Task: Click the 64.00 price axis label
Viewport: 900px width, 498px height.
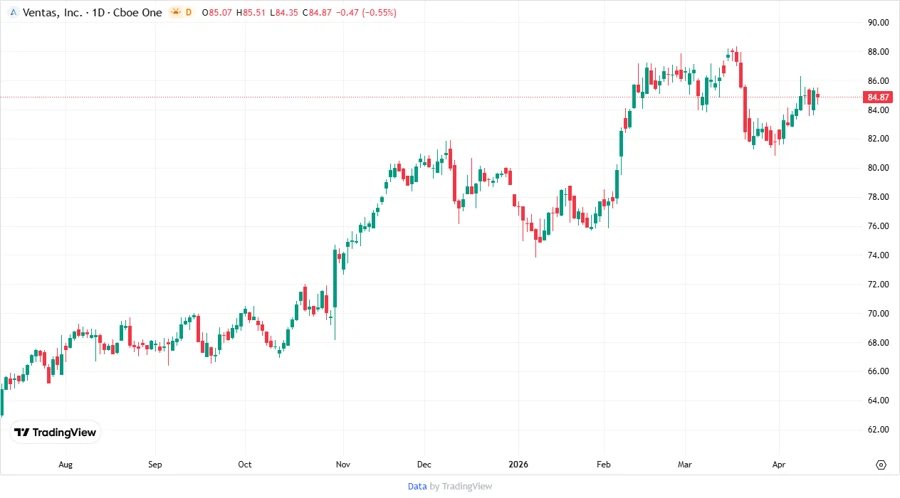Action: (x=878, y=400)
